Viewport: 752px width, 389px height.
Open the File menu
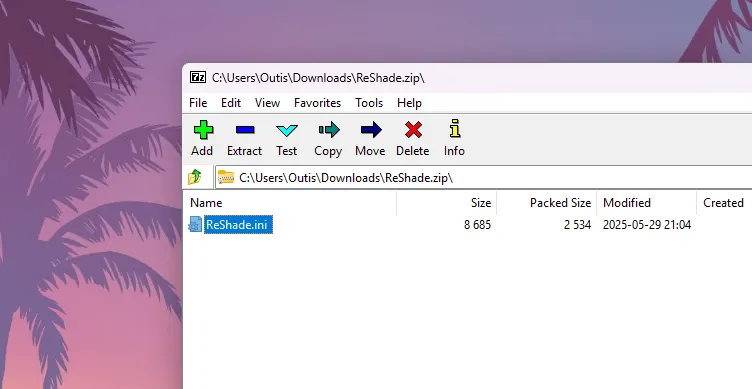coord(198,103)
